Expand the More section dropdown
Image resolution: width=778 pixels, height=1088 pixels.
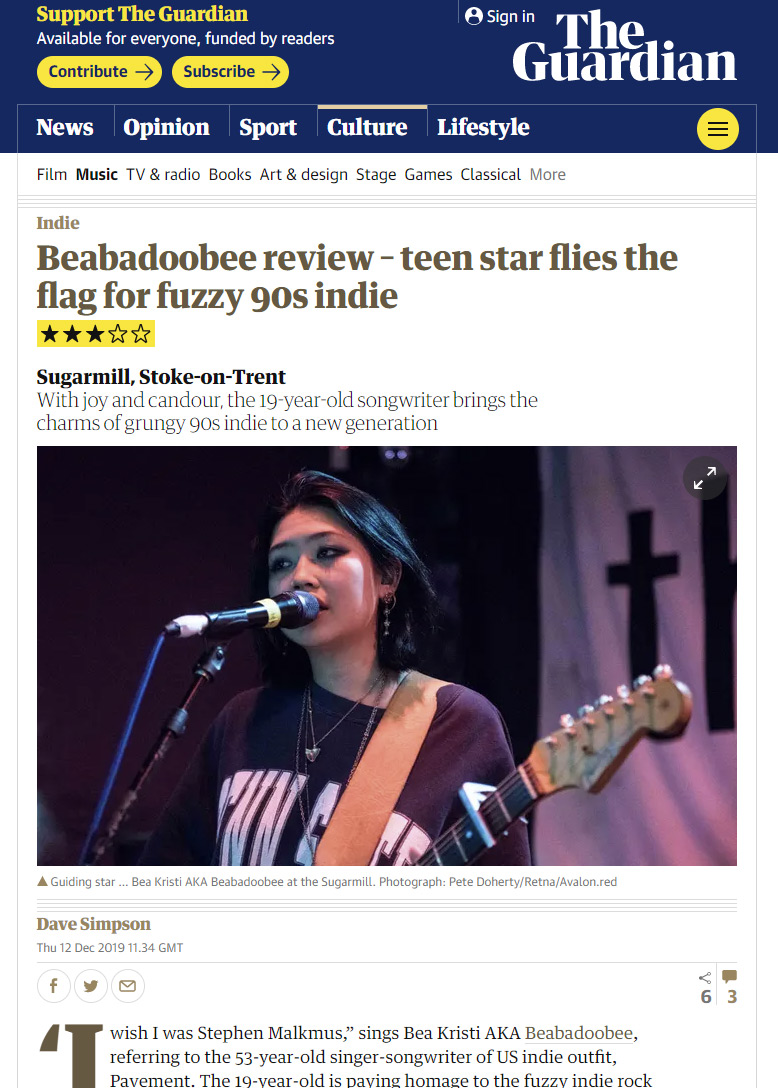click(548, 175)
